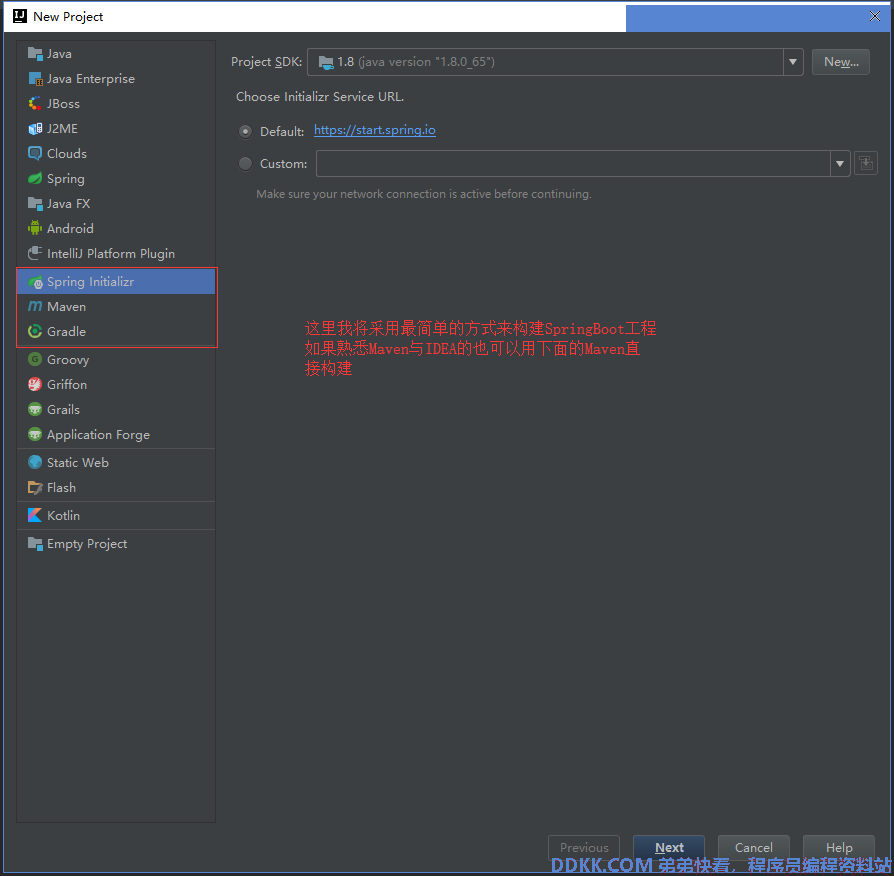
Task: Pick the JBoss project type label
Action: point(63,104)
